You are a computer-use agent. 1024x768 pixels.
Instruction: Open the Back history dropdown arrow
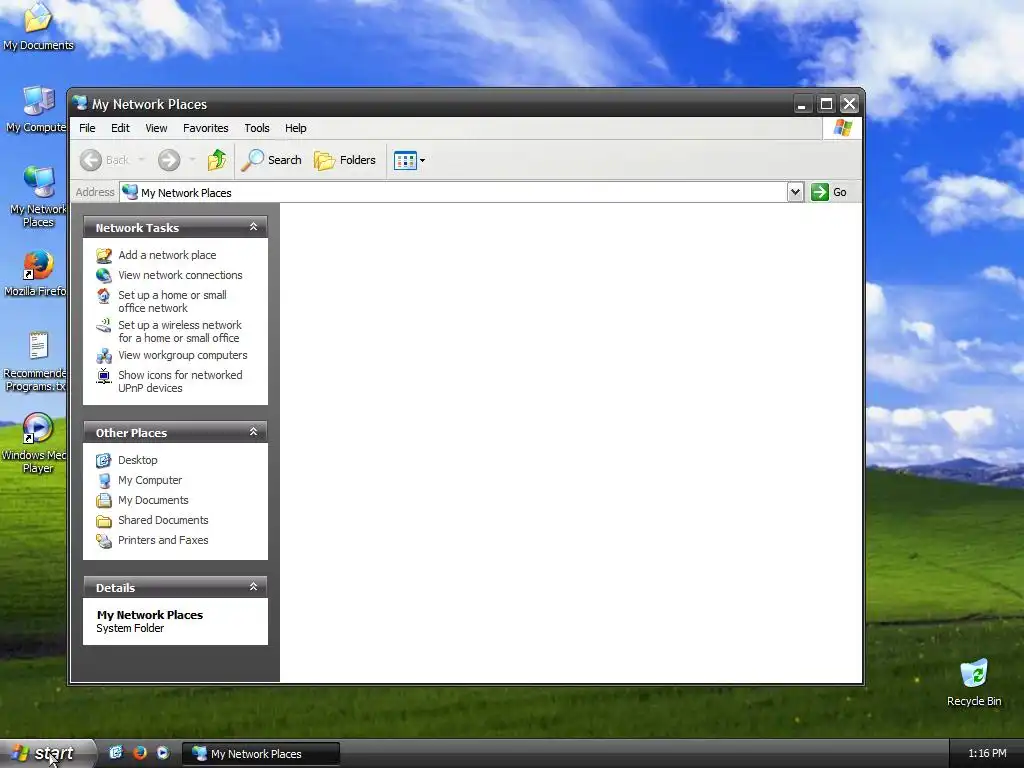click(x=141, y=160)
